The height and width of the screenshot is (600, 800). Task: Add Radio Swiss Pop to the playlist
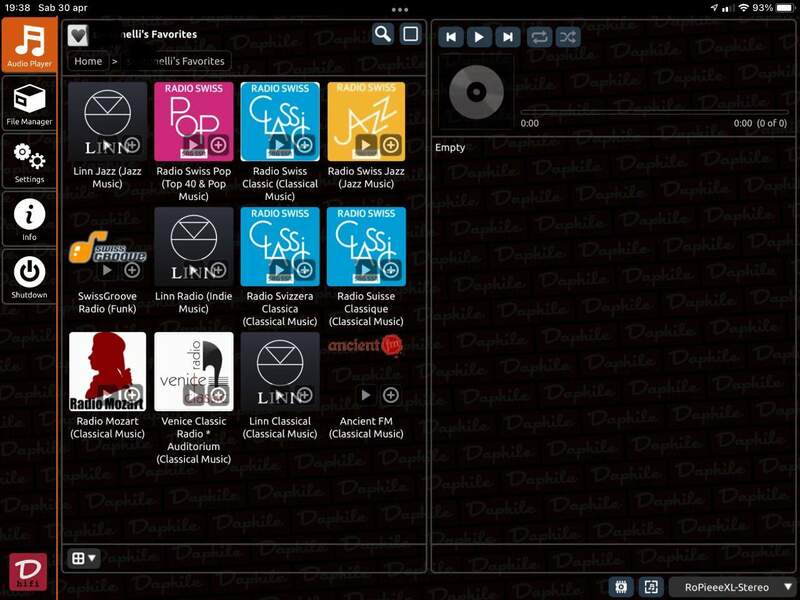(218, 145)
